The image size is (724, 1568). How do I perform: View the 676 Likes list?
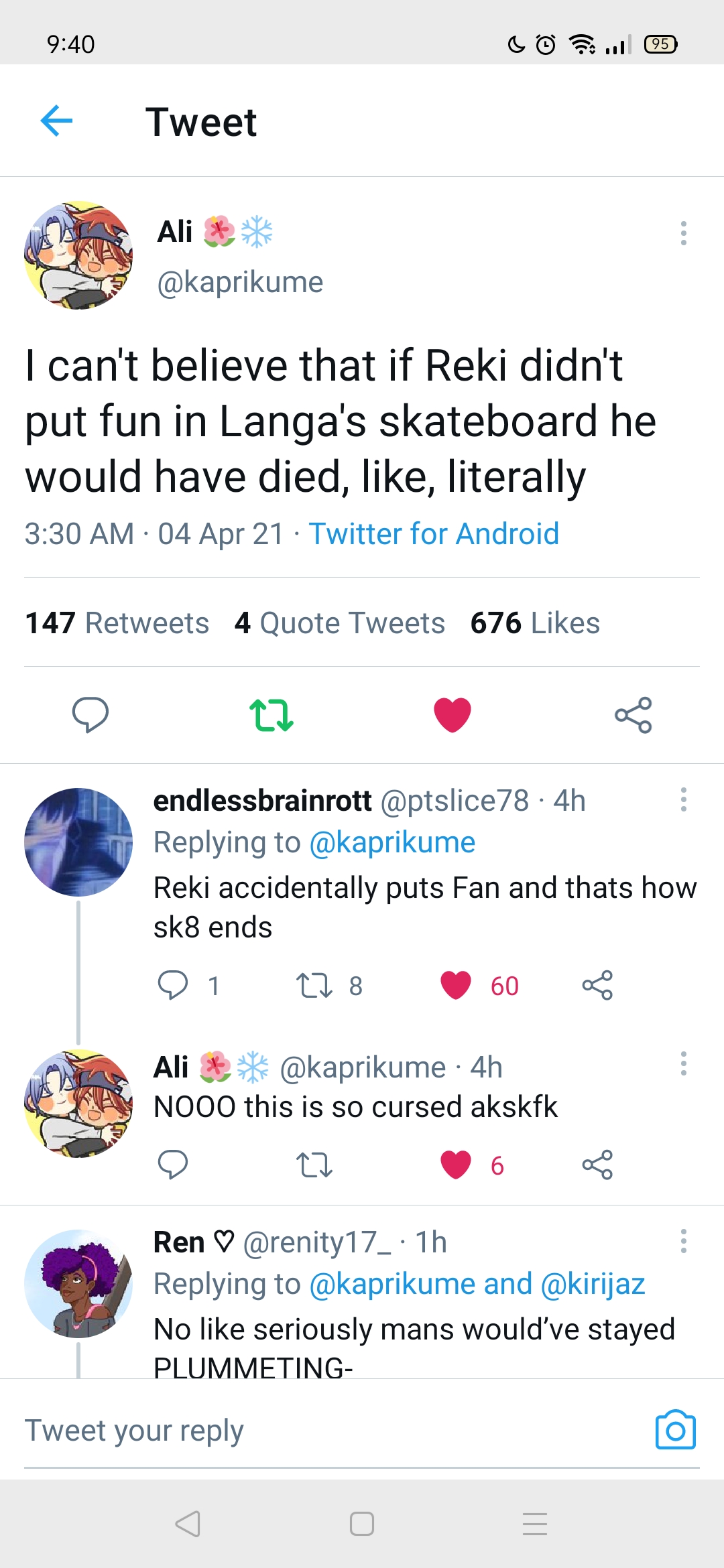point(535,623)
